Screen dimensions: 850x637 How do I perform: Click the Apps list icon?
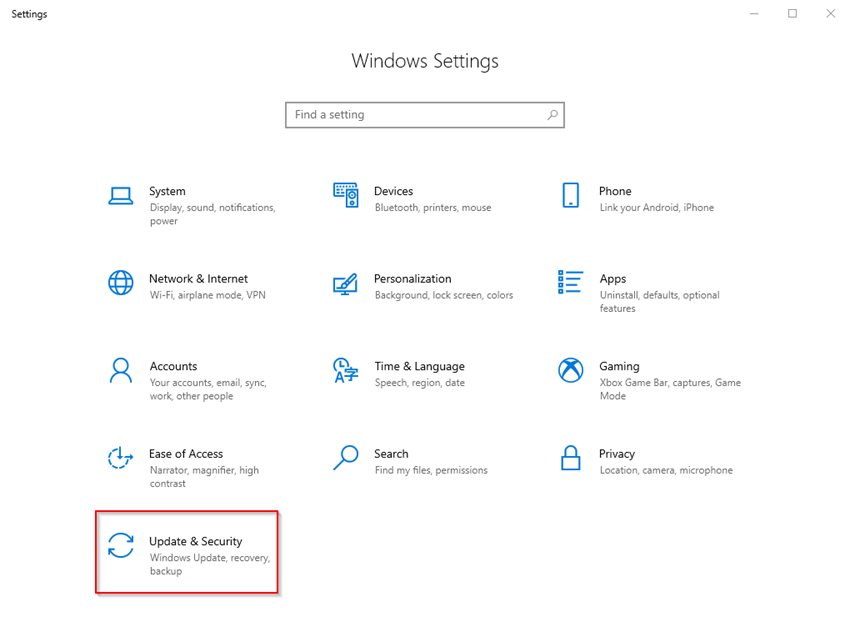coord(570,283)
